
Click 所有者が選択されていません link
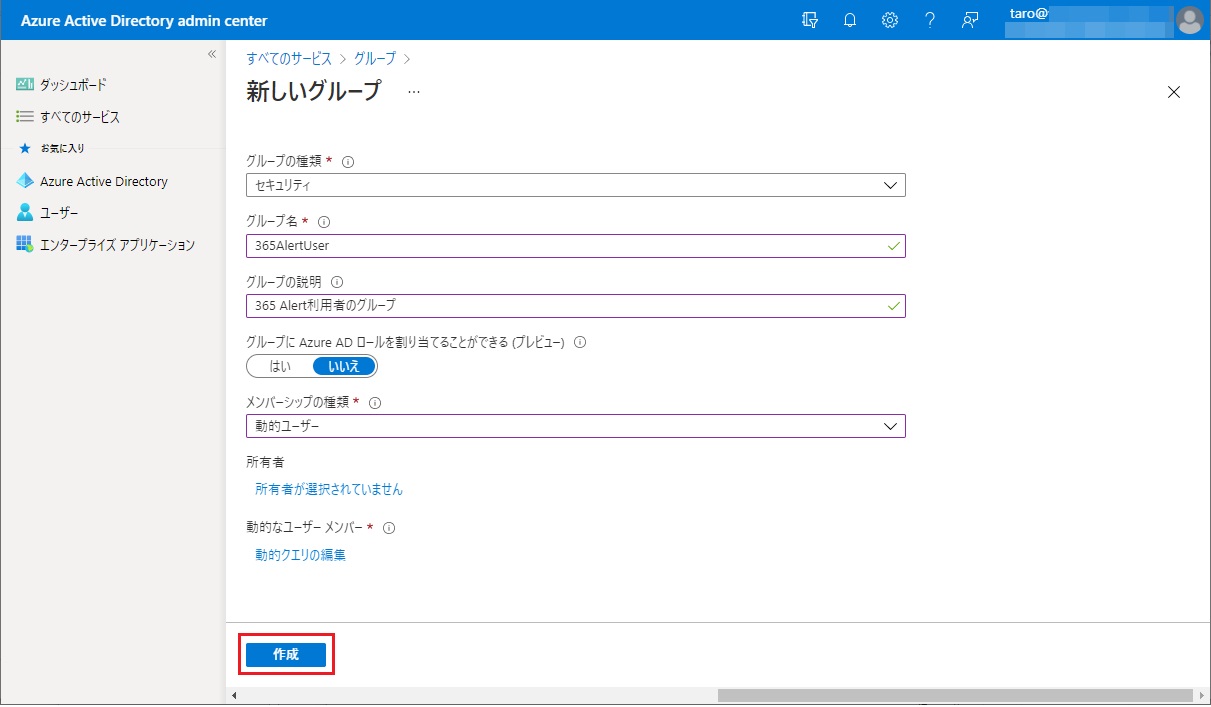coord(329,490)
